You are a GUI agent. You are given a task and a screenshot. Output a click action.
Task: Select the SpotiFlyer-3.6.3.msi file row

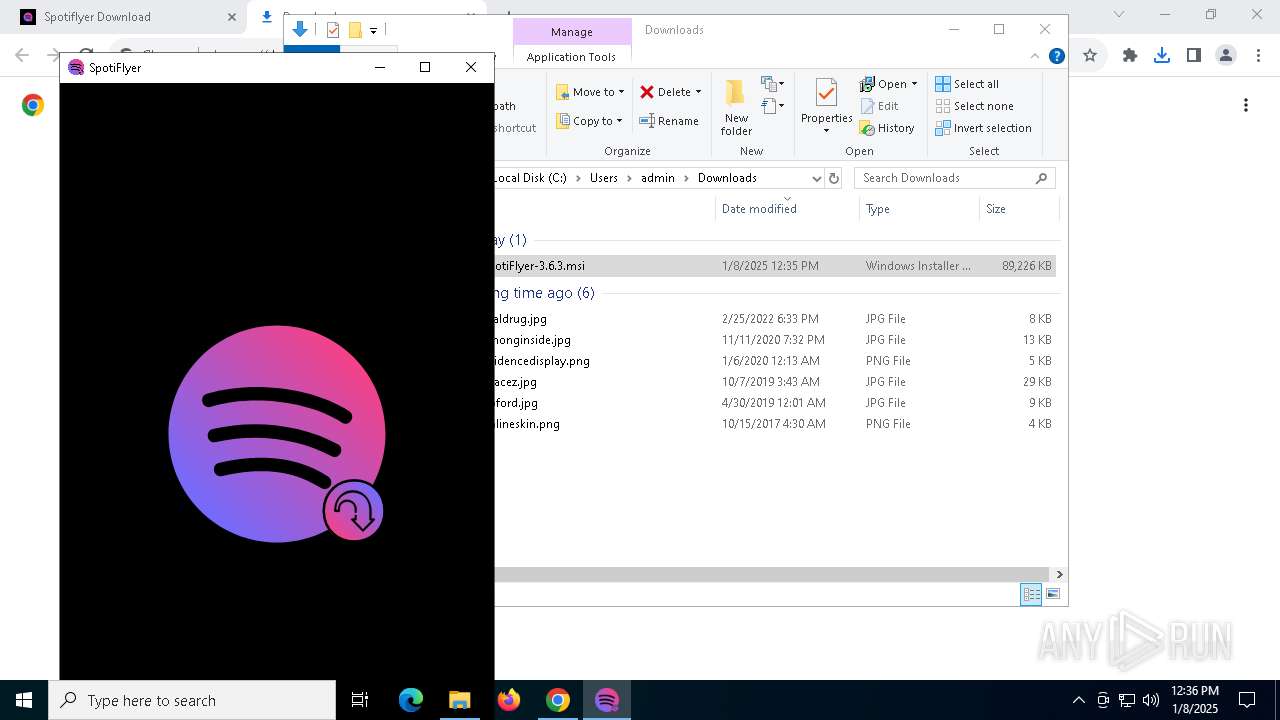click(775, 266)
